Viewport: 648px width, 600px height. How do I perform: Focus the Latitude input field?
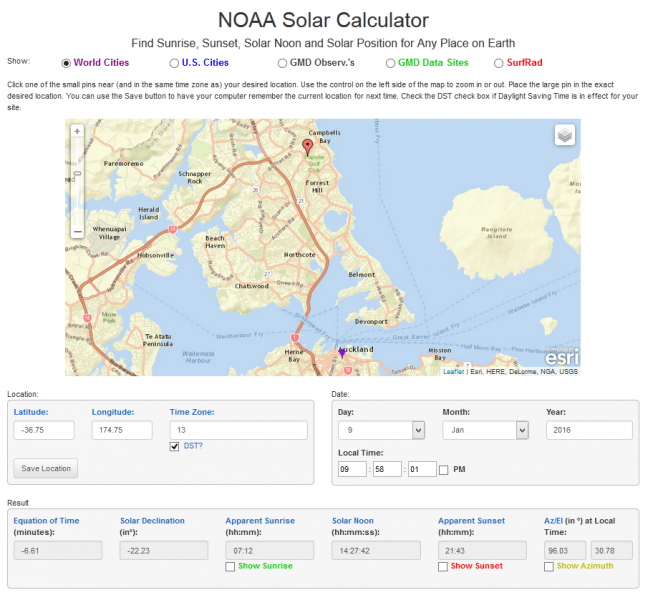tap(44, 430)
